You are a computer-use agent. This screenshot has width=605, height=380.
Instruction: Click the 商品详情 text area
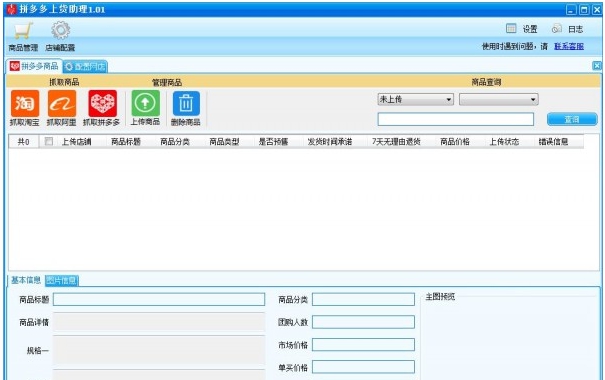[x=159, y=322]
